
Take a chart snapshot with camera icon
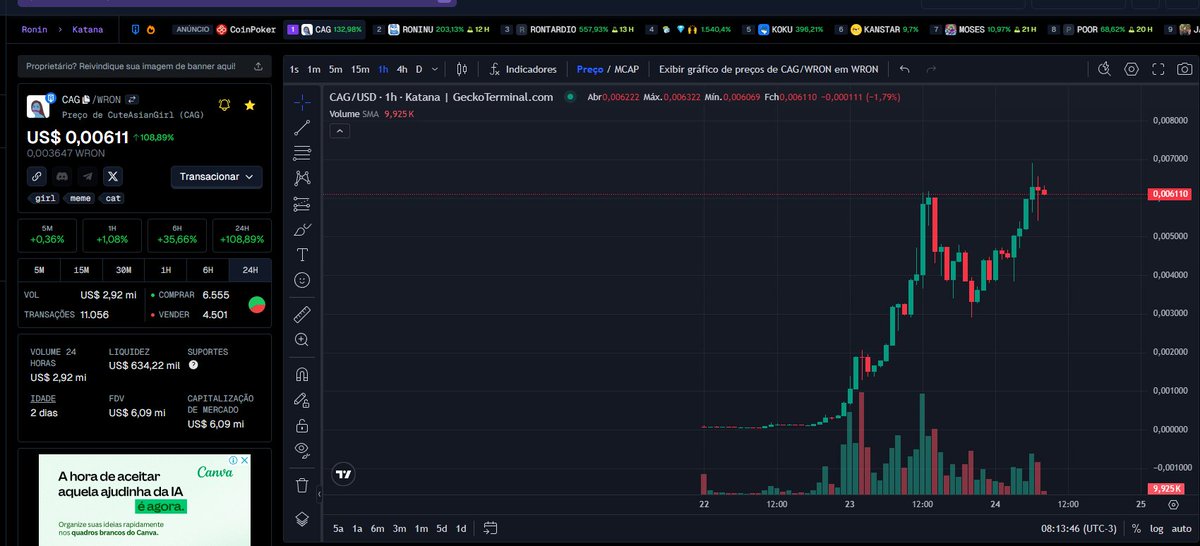1184,69
